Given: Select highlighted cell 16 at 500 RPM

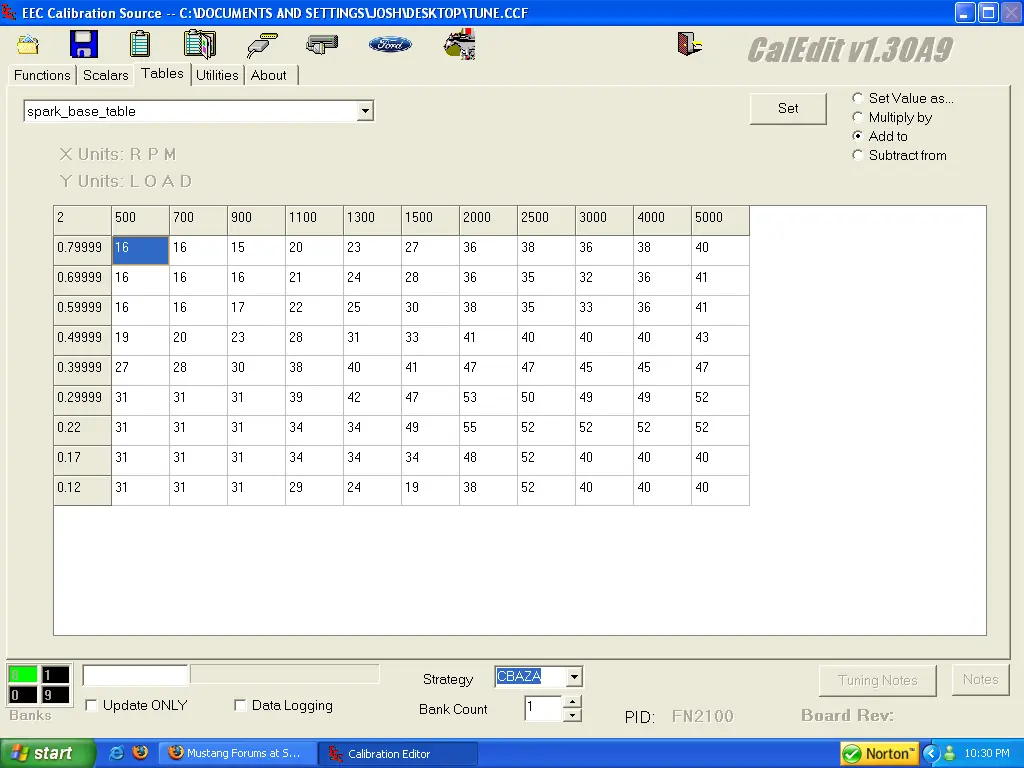Looking at the screenshot, I should pos(140,250).
